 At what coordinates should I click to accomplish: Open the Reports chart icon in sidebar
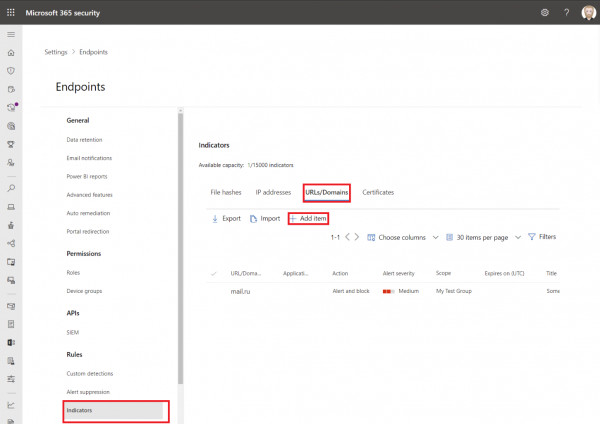[11, 405]
